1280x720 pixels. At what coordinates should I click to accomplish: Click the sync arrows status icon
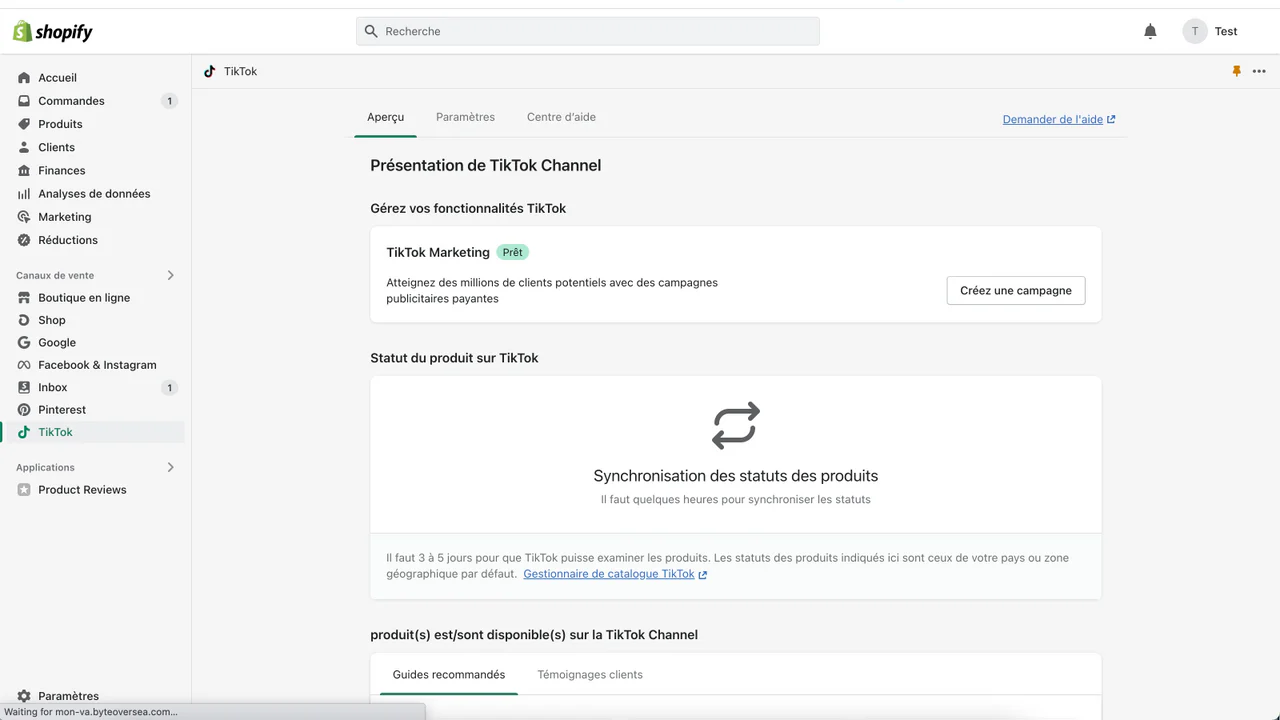pyautogui.click(x=736, y=425)
